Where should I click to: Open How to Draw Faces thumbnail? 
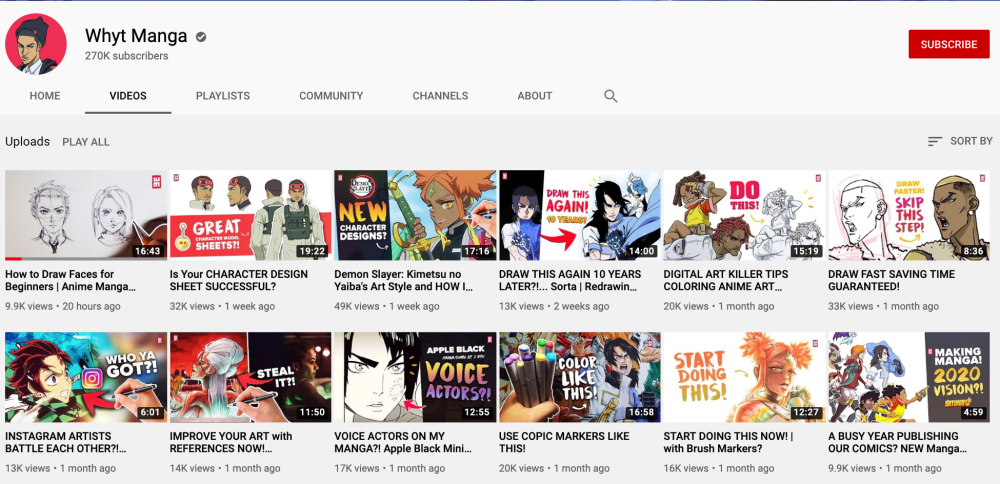tap(86, 215)
